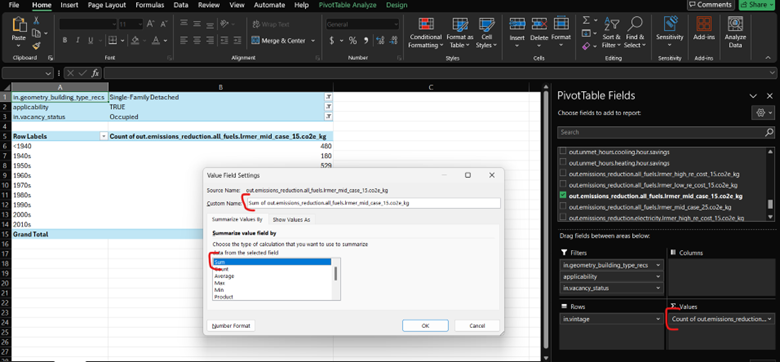Check the electricity lrmer_high_re_cost_15 field
The image size is (780, 362).
[563, 217]
